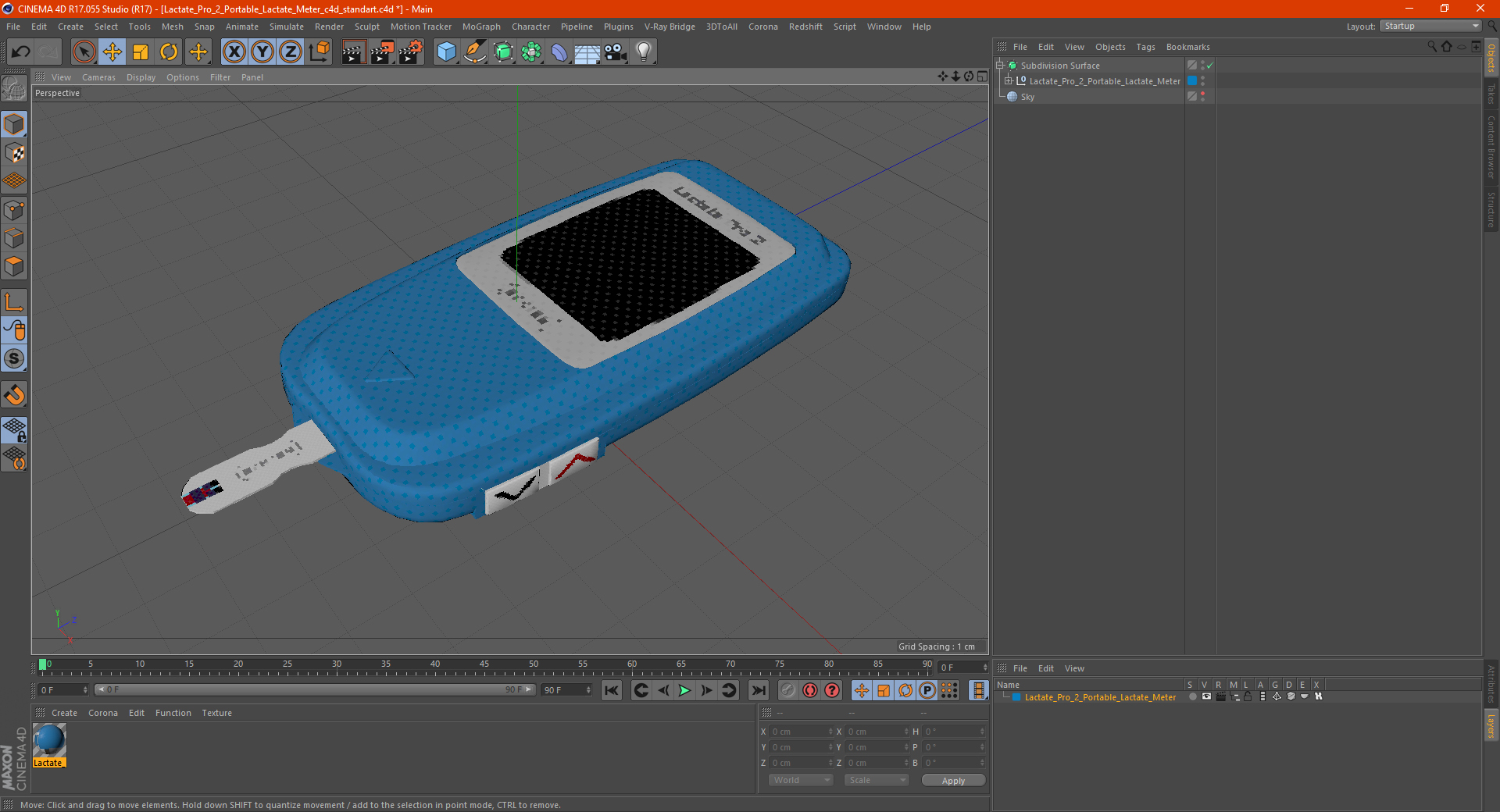Play the animation forward

[684, 690]
